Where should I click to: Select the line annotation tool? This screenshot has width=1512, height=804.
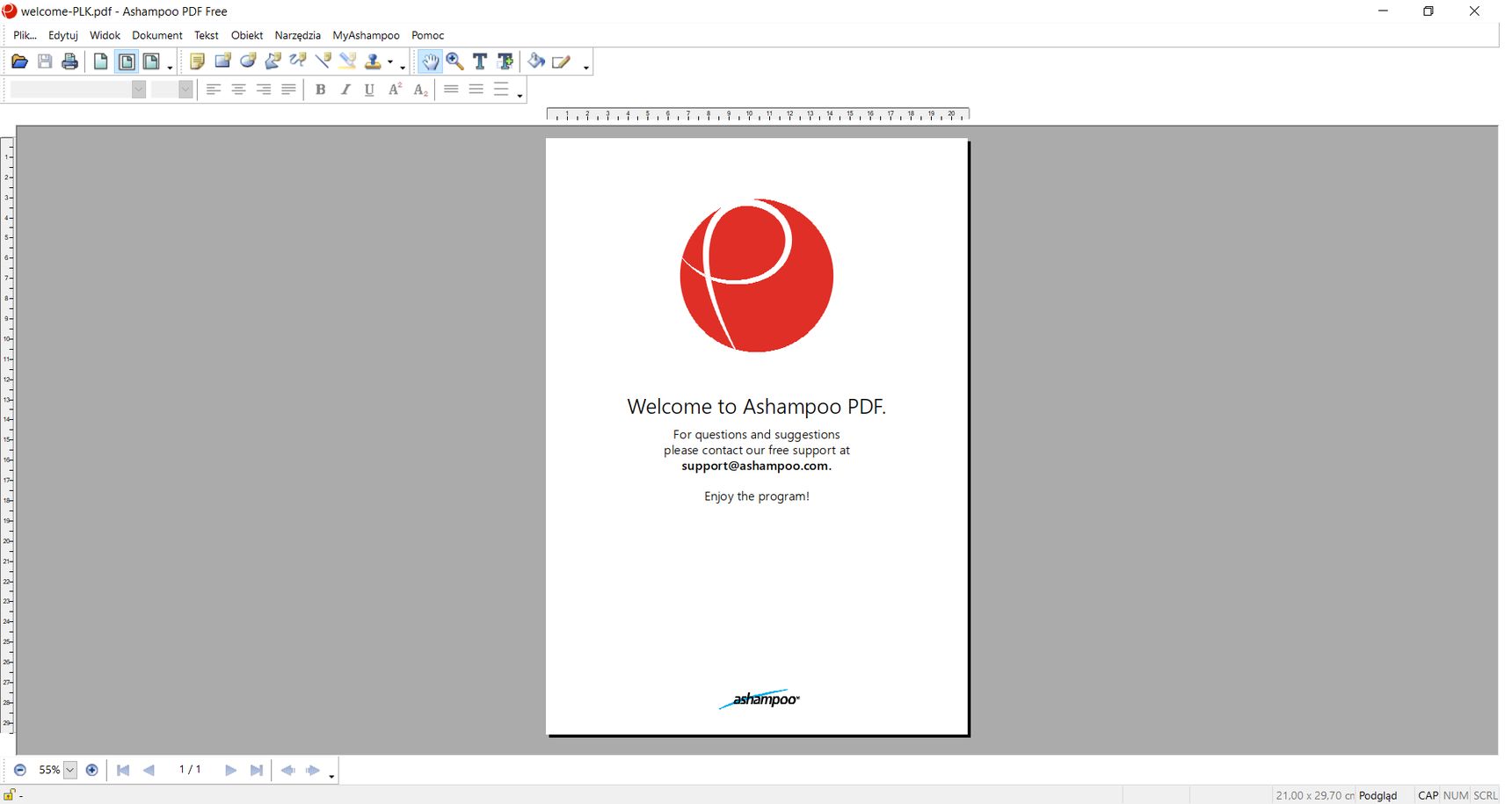pos(323,62)
